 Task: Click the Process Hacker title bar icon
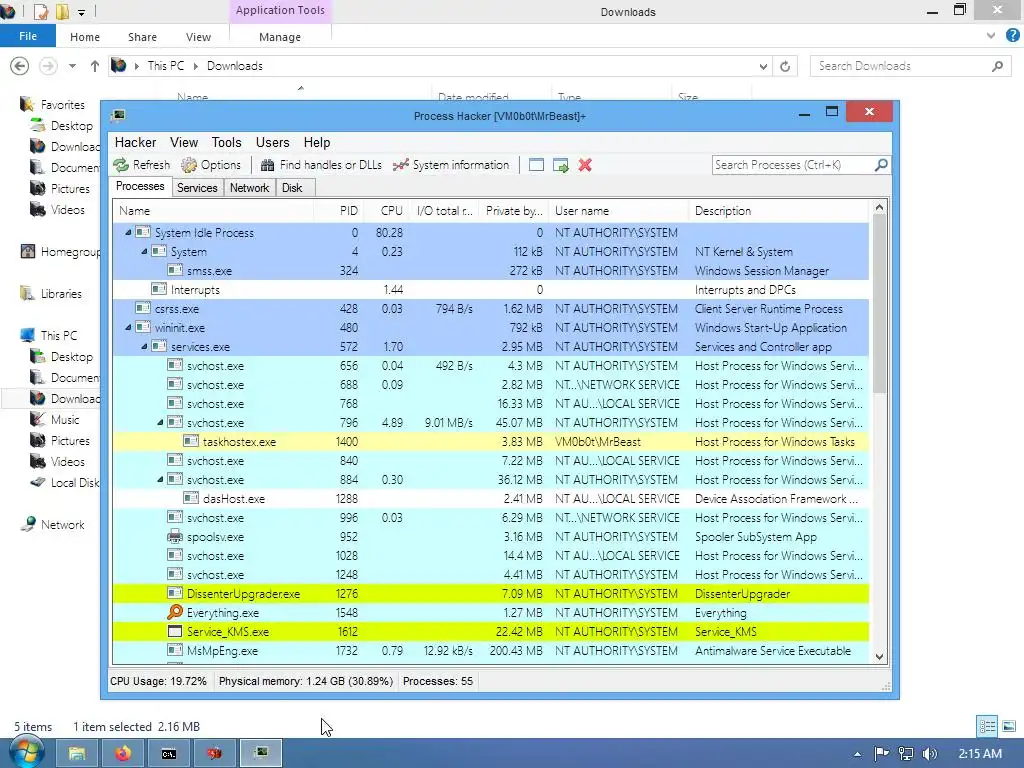pos(118,116)
